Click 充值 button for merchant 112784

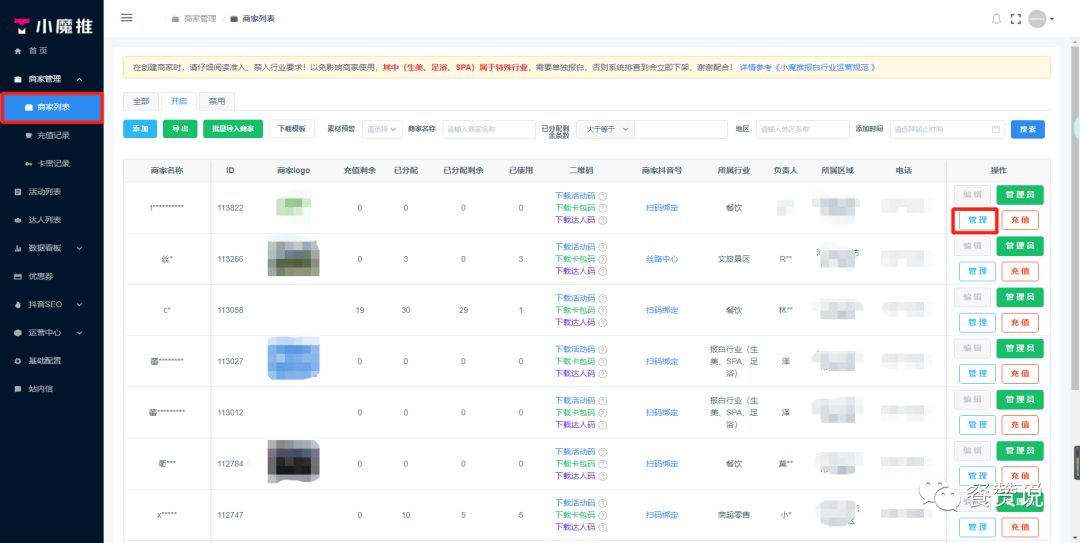pos(1020,475)
